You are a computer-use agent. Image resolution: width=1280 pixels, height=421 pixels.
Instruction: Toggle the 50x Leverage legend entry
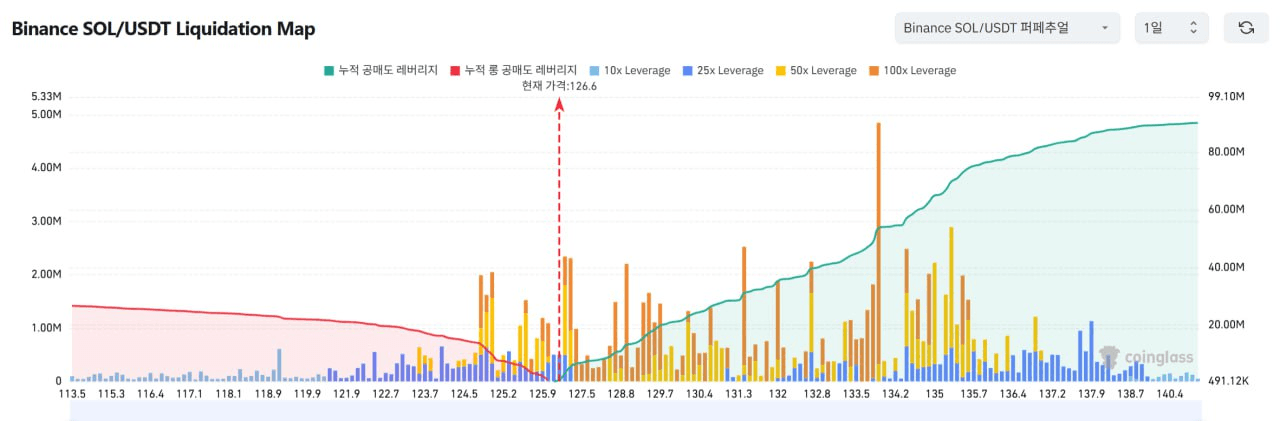tap(815, 71)
